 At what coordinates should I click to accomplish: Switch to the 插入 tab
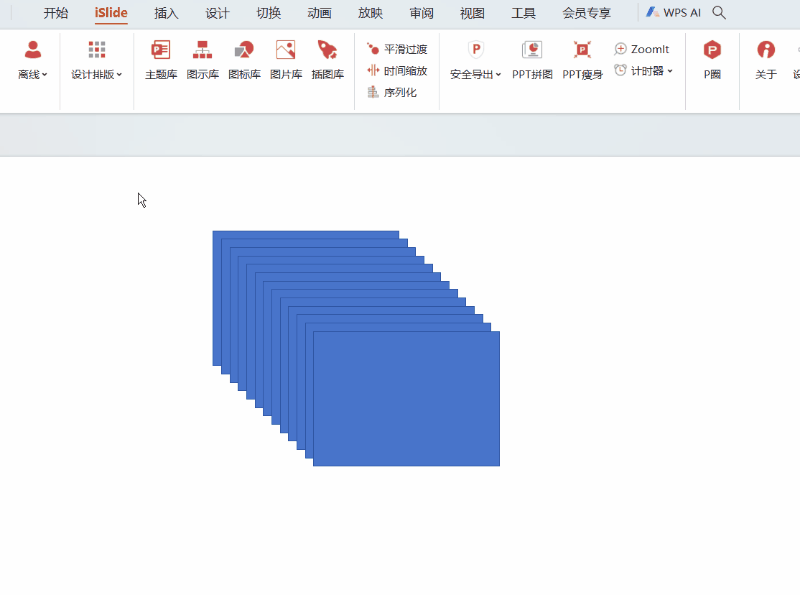[x=166, y=13]
